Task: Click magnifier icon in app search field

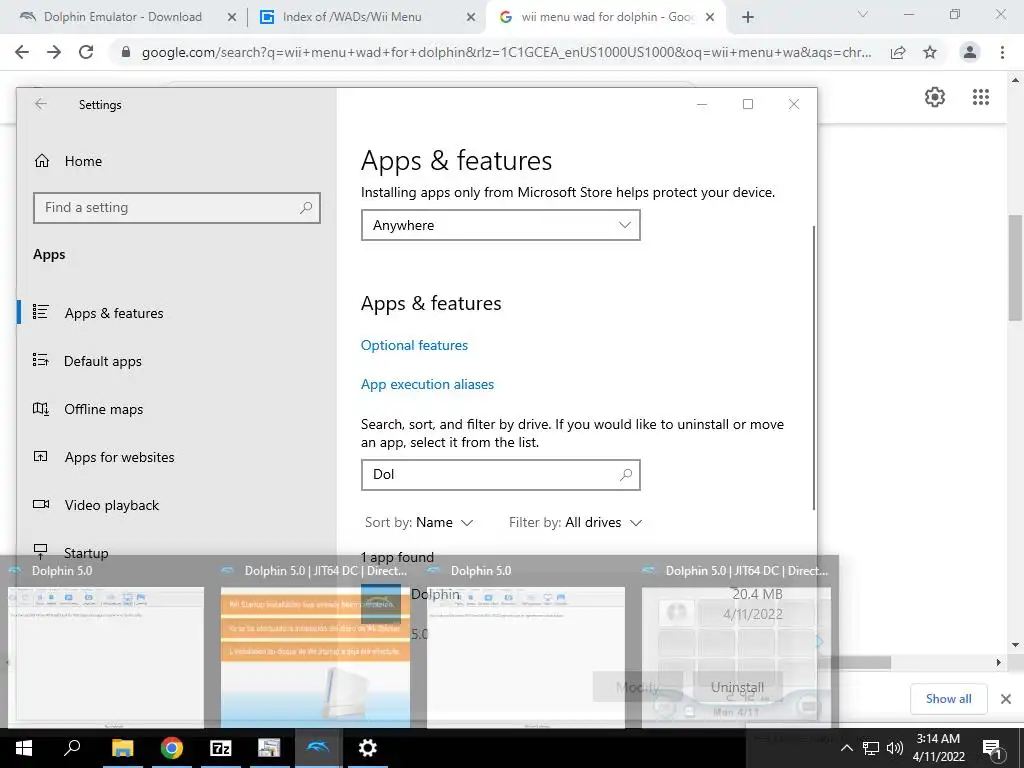Action: [626, 475]
